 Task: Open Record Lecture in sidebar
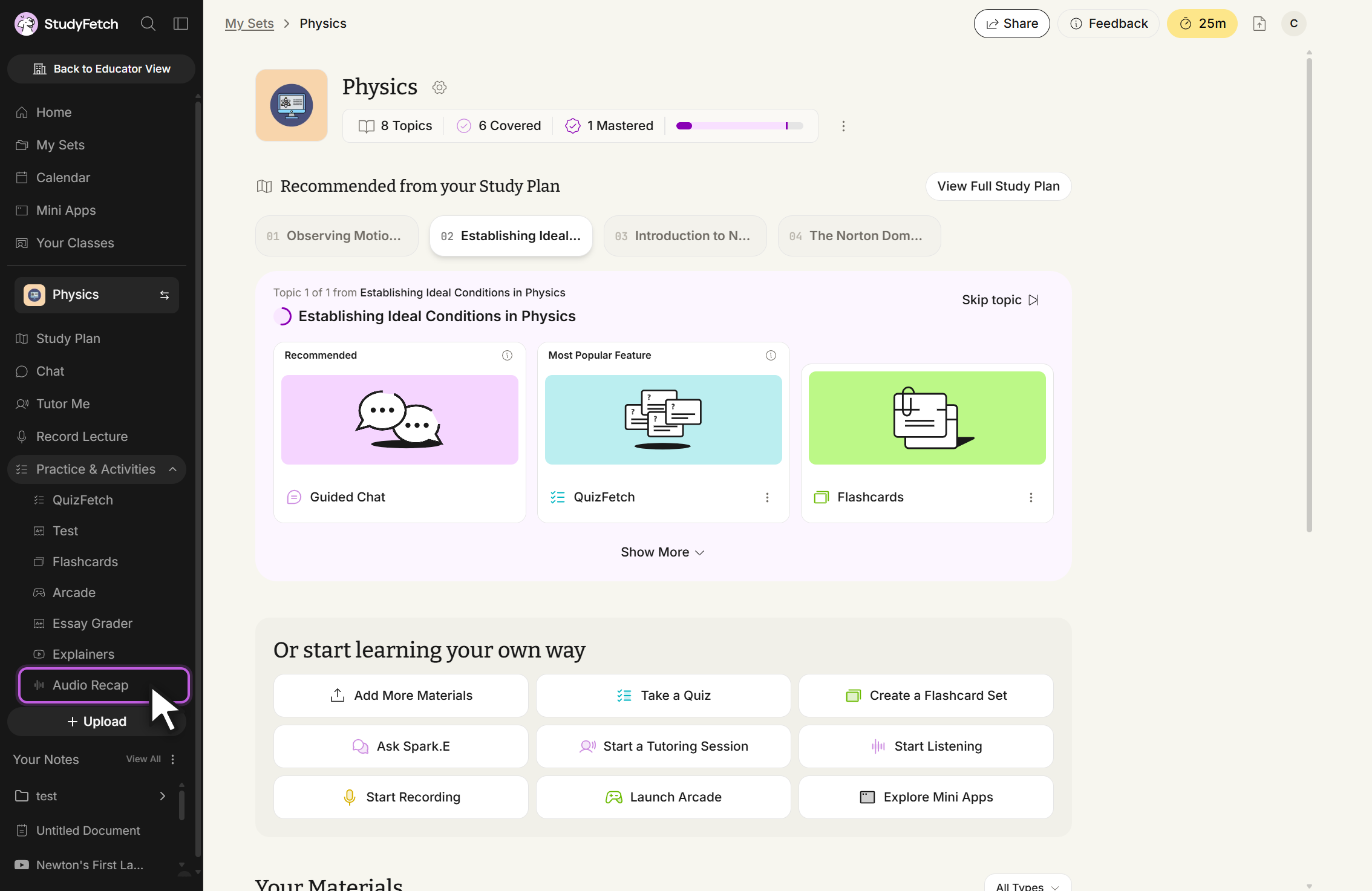(x=97, y=437)
